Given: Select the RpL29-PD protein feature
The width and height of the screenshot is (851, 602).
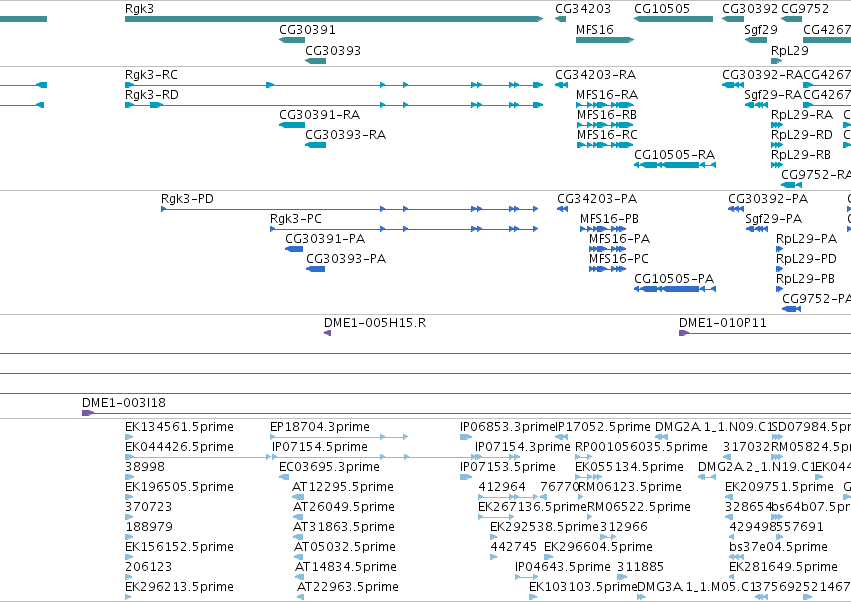Looking at the screenshot, I should pos(779,269).
